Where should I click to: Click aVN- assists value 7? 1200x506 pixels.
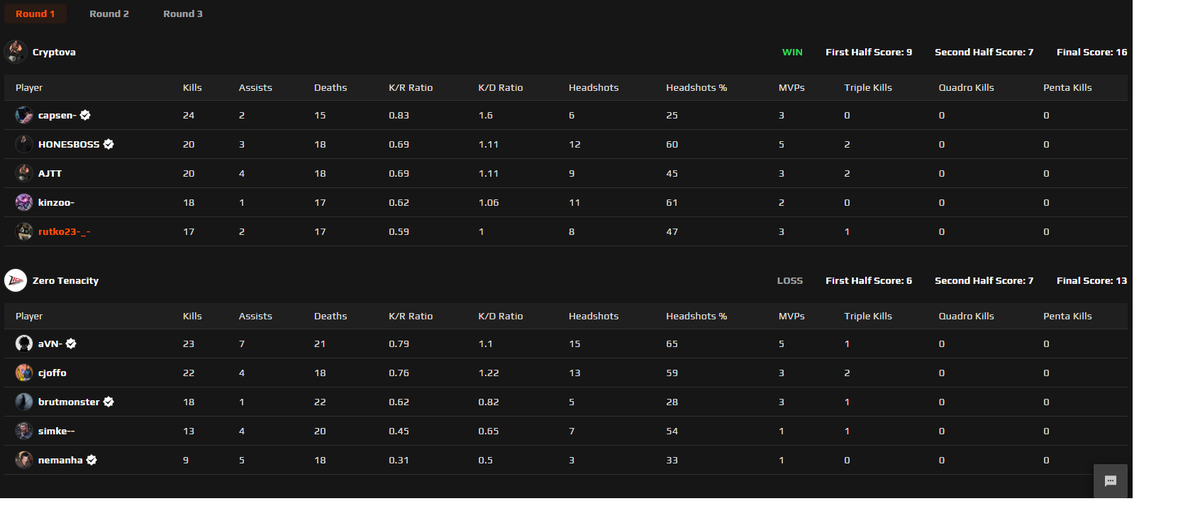[242, 344]
